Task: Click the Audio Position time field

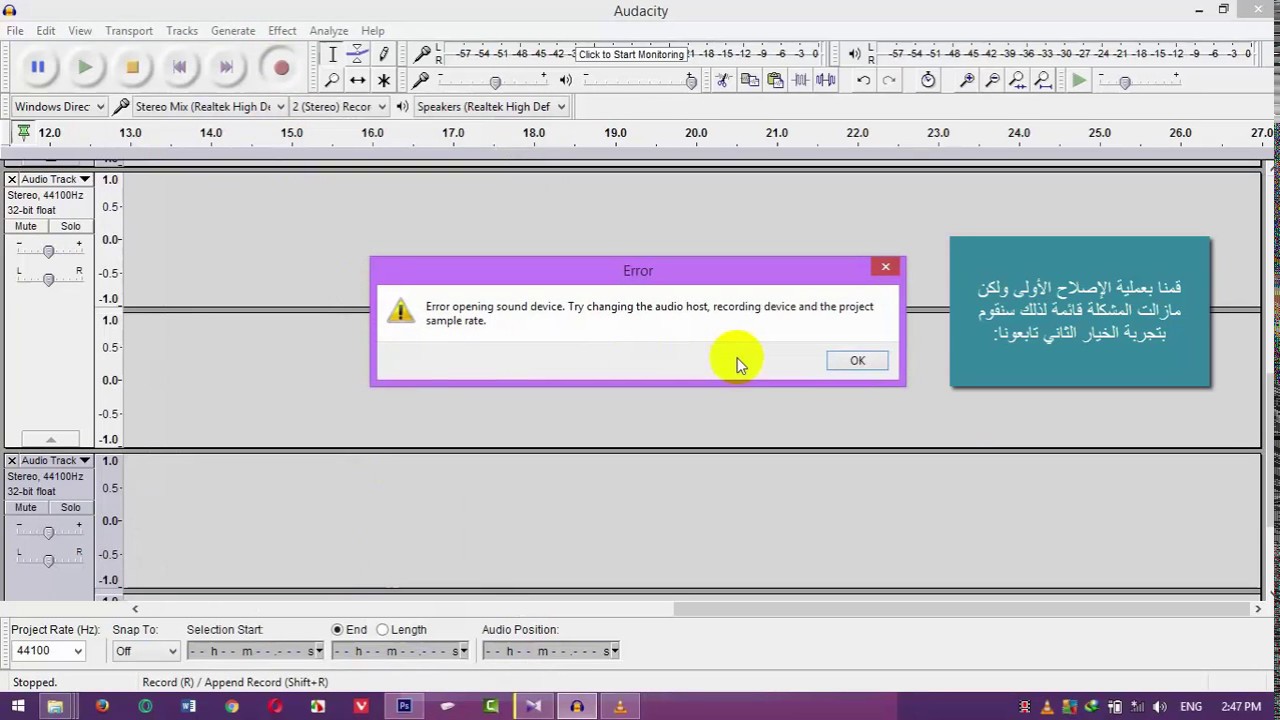Action: (x=550, y=651)
